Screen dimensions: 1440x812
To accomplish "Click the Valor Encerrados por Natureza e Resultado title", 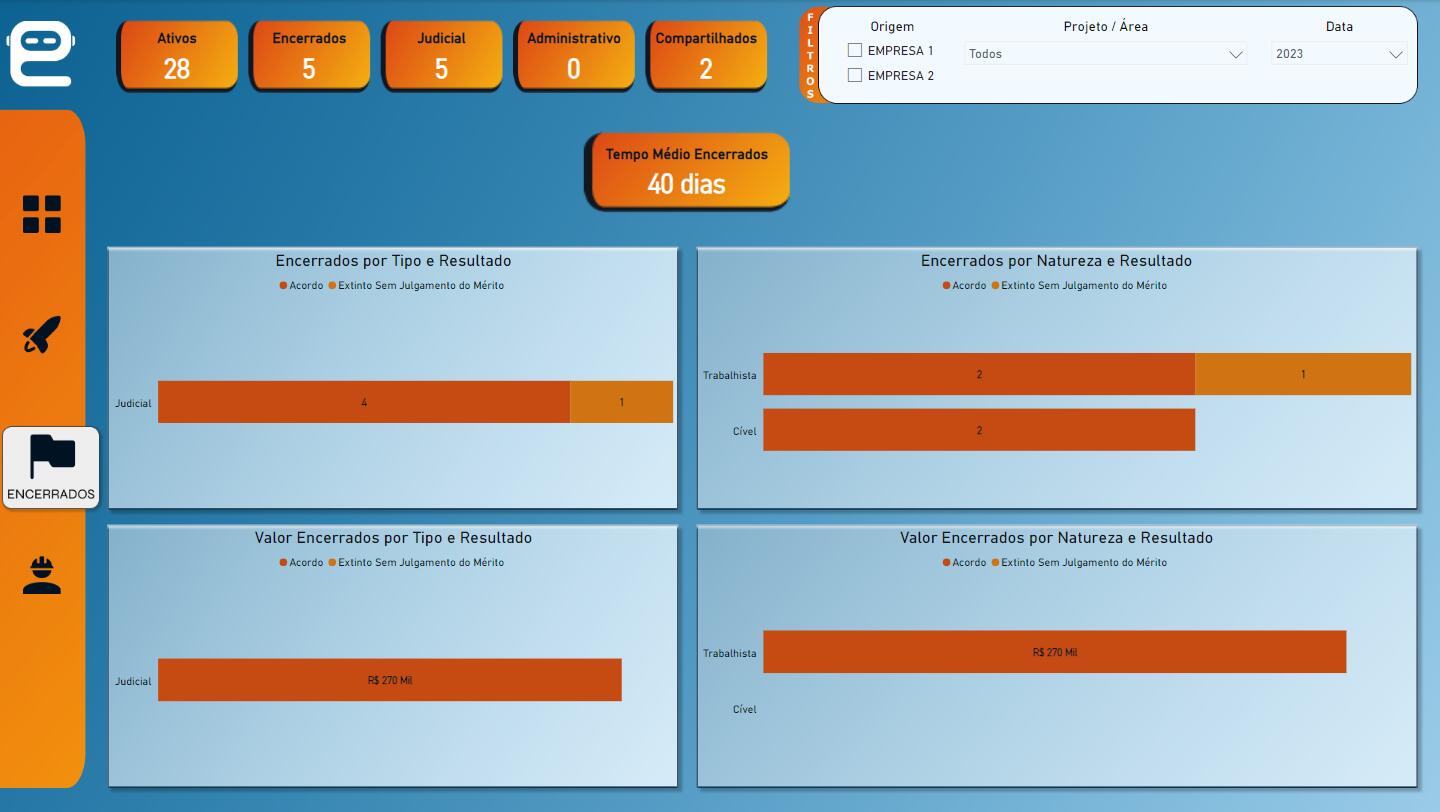I will click(1056, 538).
